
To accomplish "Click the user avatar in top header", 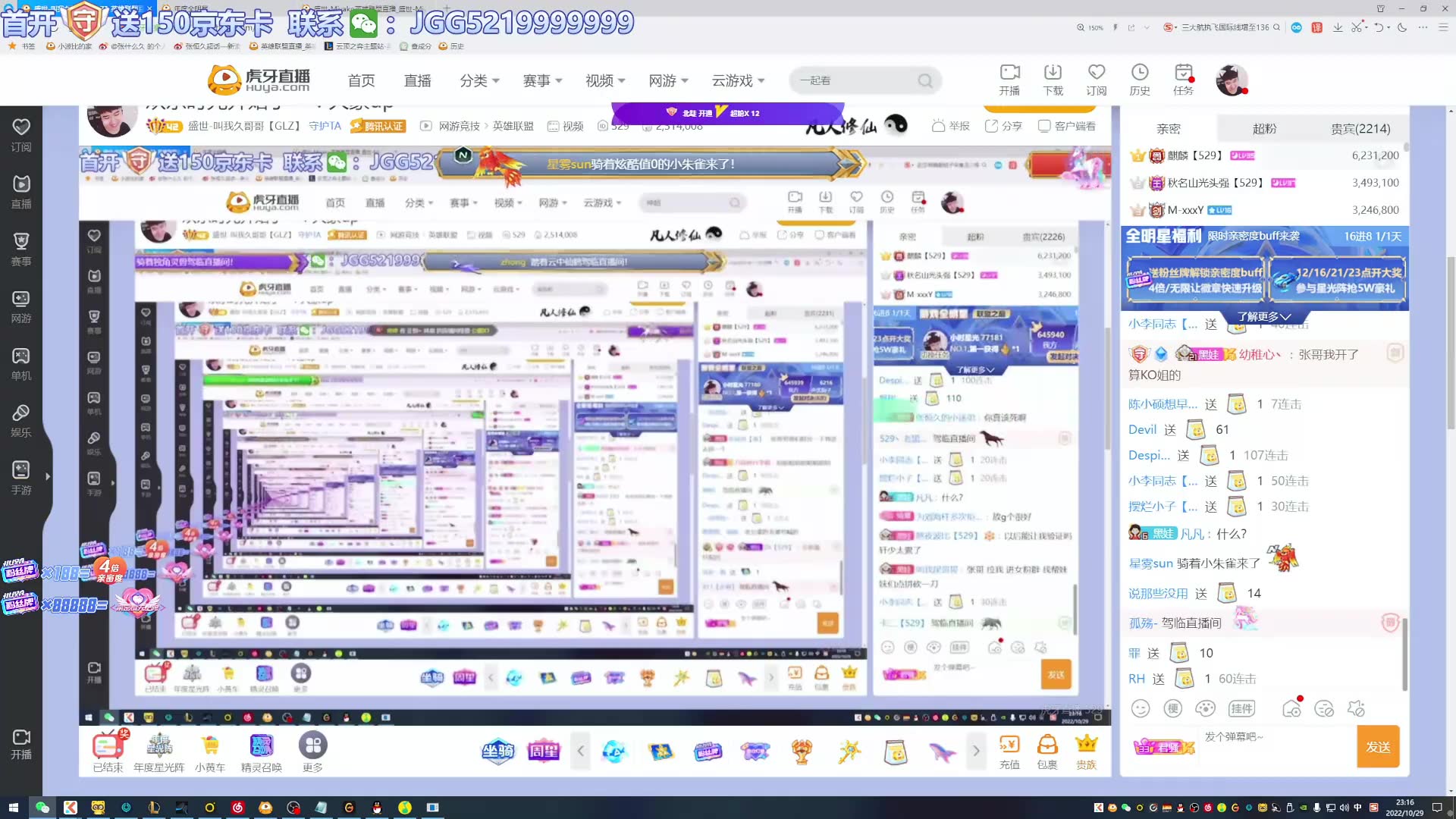I will click(x=1231, y=80).
